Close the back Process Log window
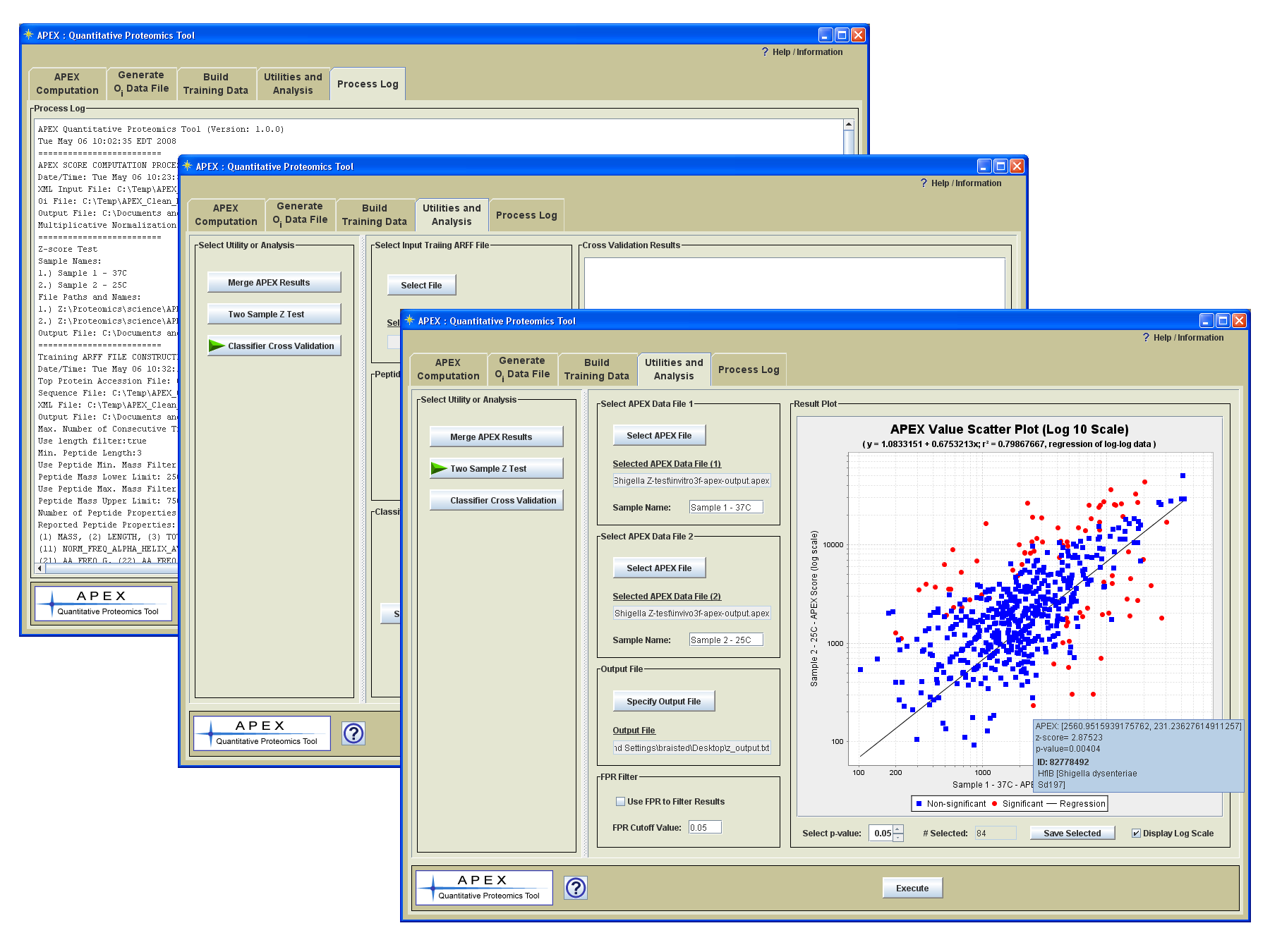 click(858, 35)
